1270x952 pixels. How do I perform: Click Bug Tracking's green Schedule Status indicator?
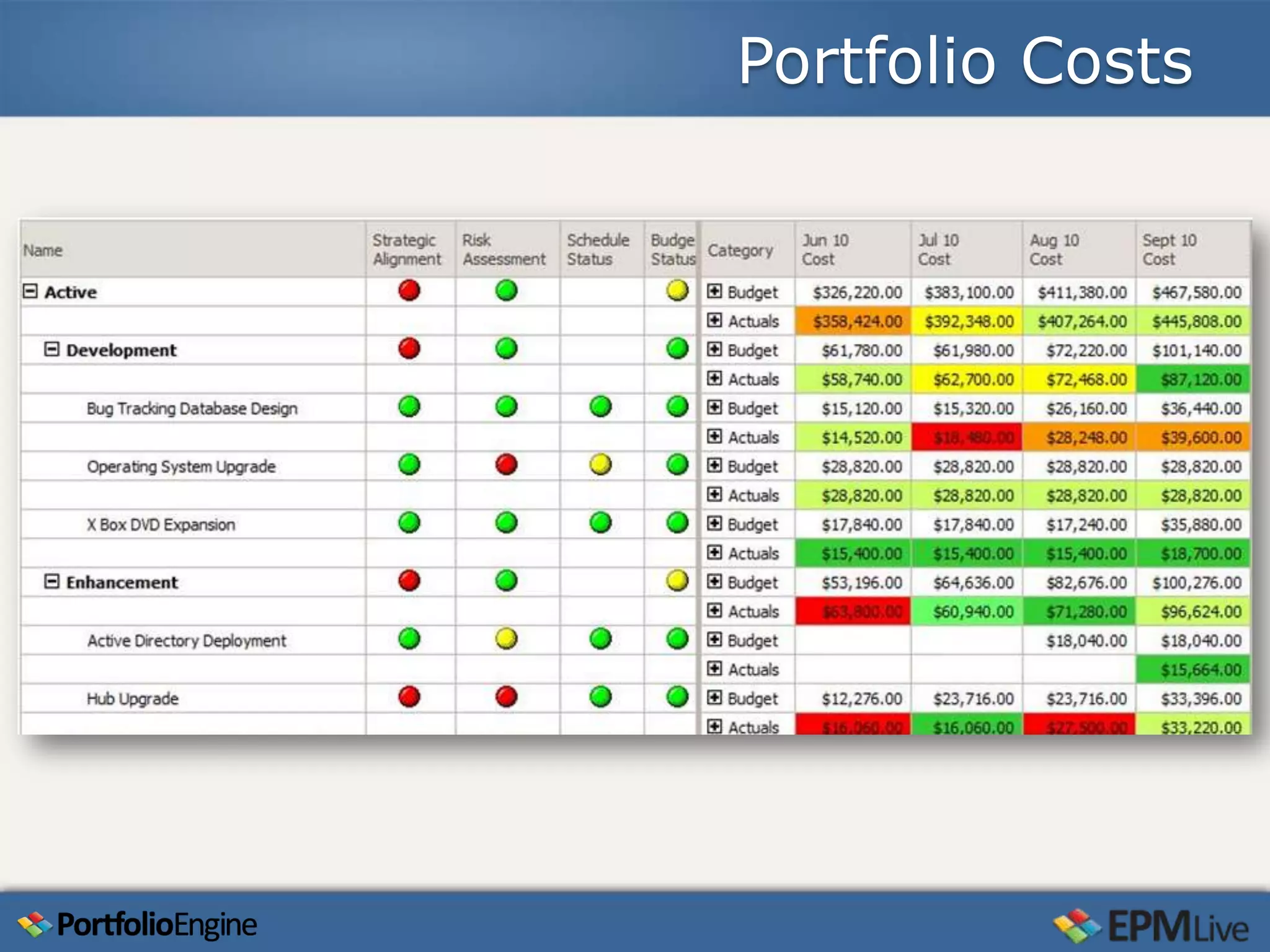600,407
